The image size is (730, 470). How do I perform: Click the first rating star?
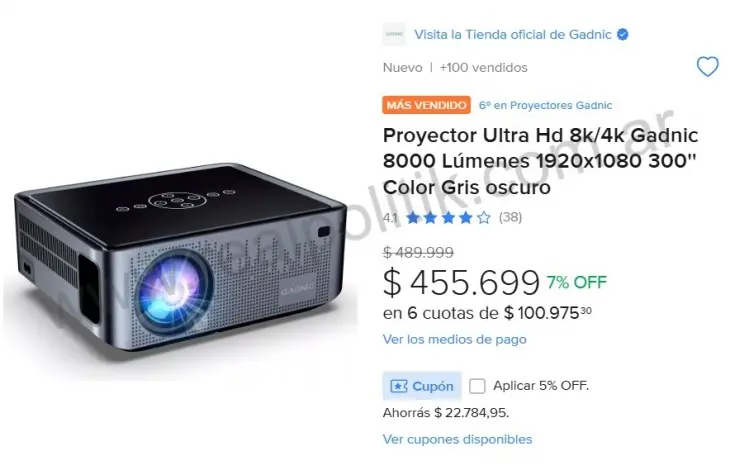pyautogui.click(x=412, y=217)
